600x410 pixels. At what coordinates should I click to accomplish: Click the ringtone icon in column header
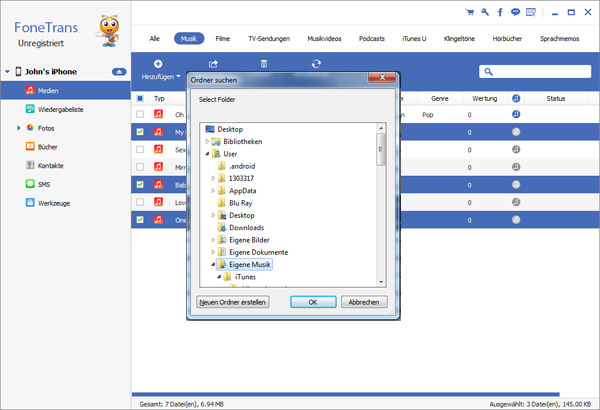click(516, 98)
